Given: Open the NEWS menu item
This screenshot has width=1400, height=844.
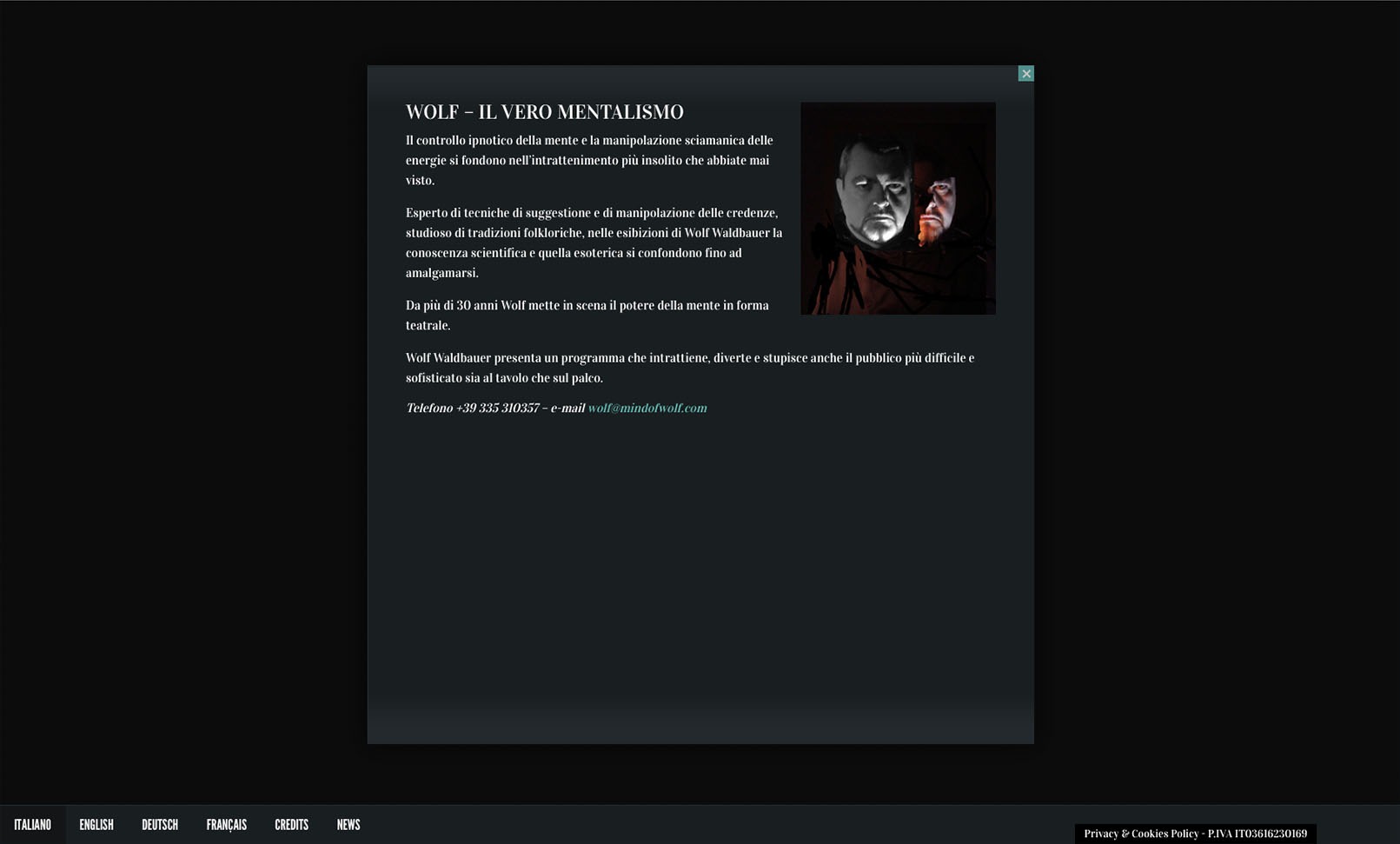Looking at the screenshot, I should [x=348, y=825].
